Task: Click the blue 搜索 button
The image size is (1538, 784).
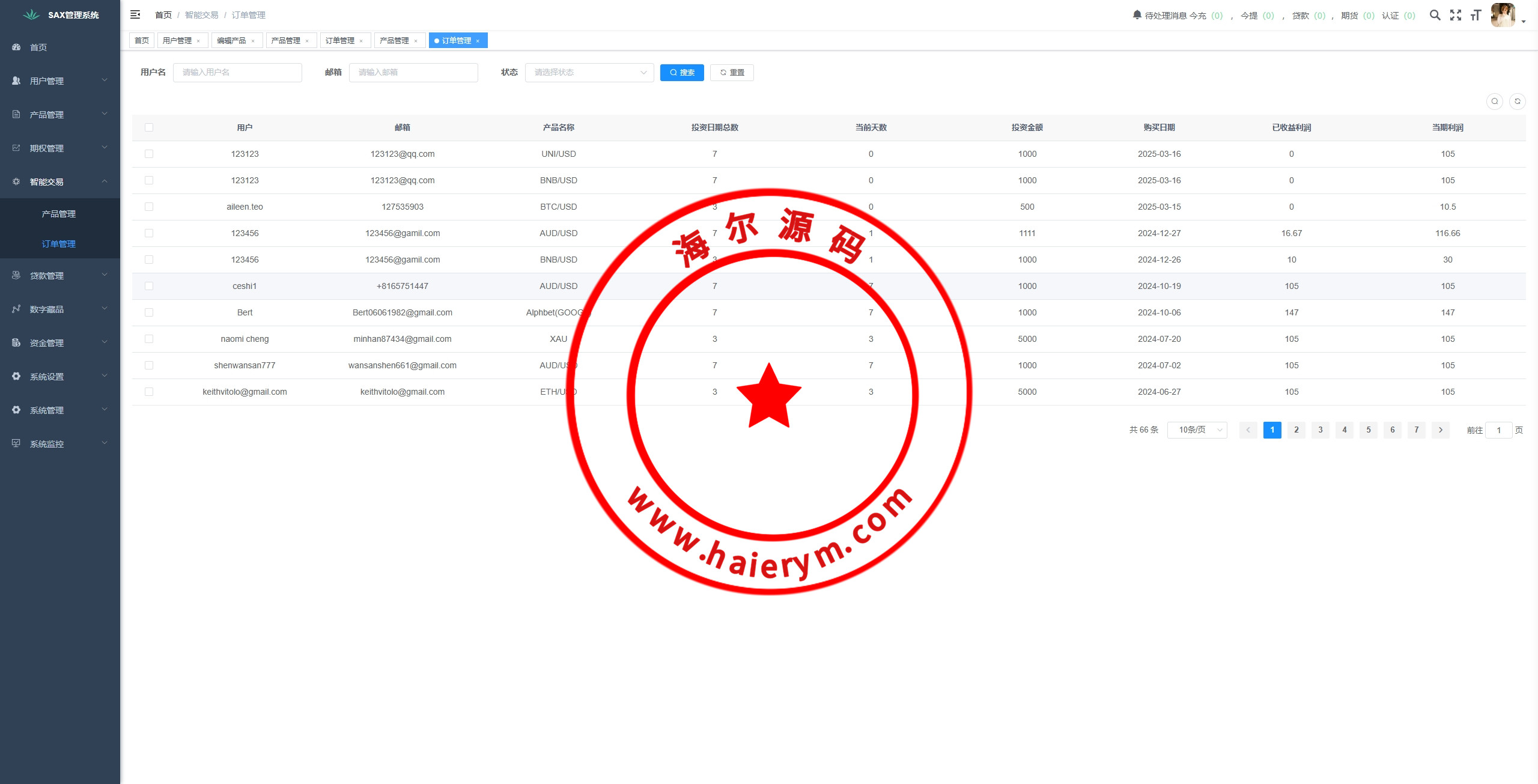Action: point(682,73)
